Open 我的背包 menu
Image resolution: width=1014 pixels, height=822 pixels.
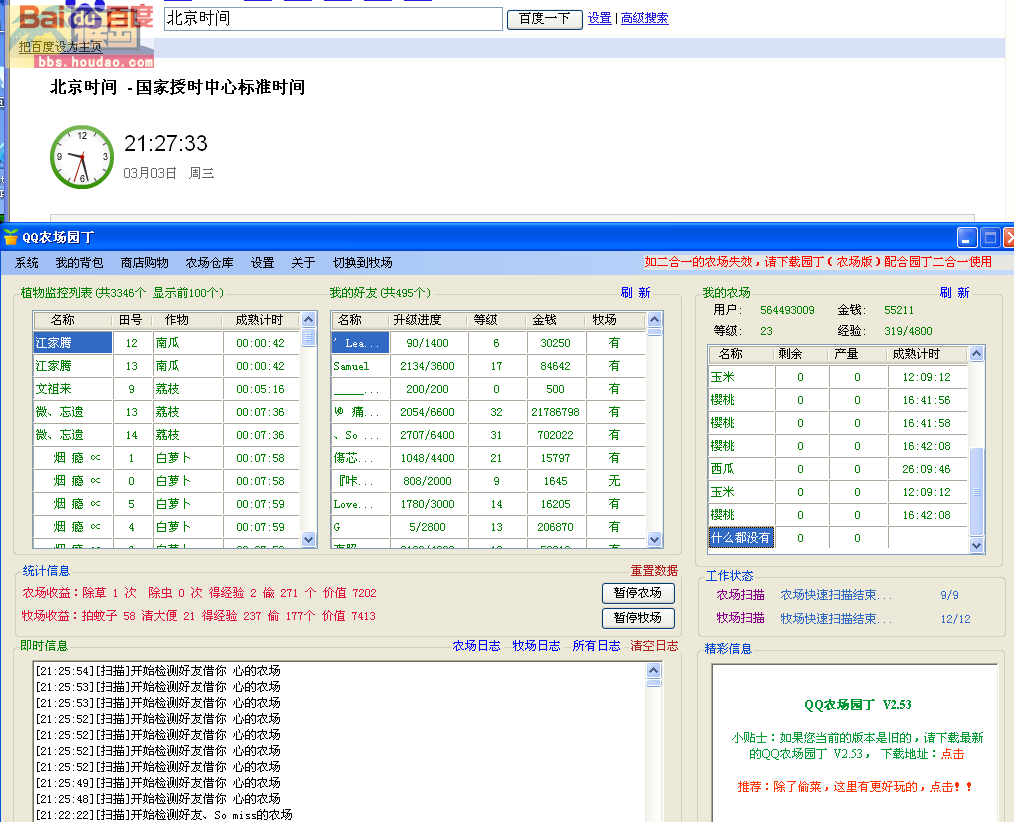pos(79,263)
